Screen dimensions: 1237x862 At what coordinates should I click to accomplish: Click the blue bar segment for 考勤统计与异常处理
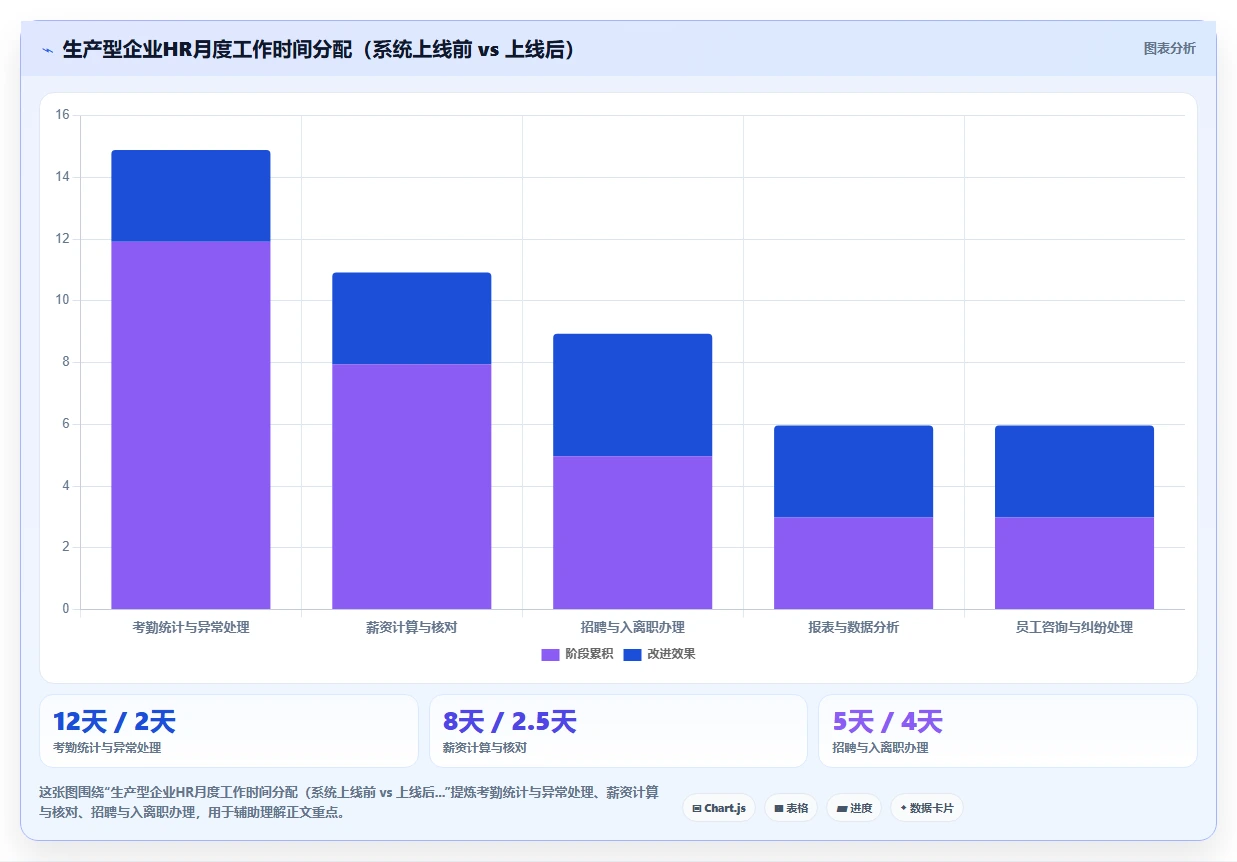191,196
